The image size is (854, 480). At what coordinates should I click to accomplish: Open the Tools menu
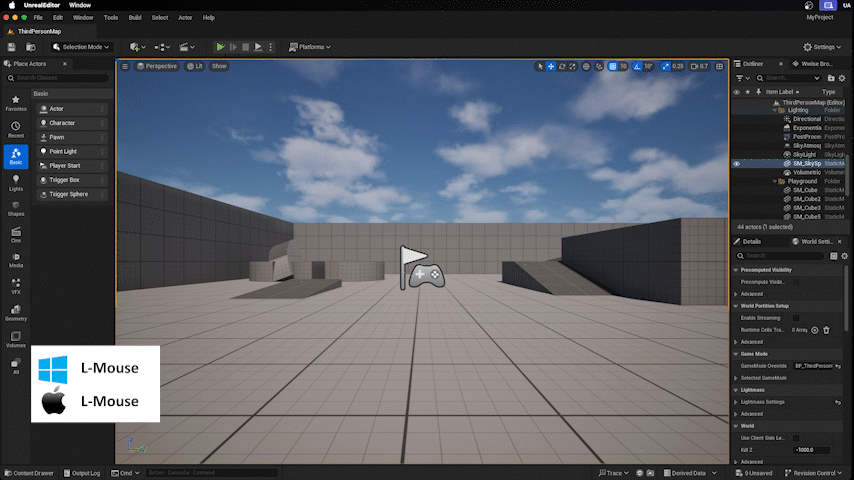[111, 17]
